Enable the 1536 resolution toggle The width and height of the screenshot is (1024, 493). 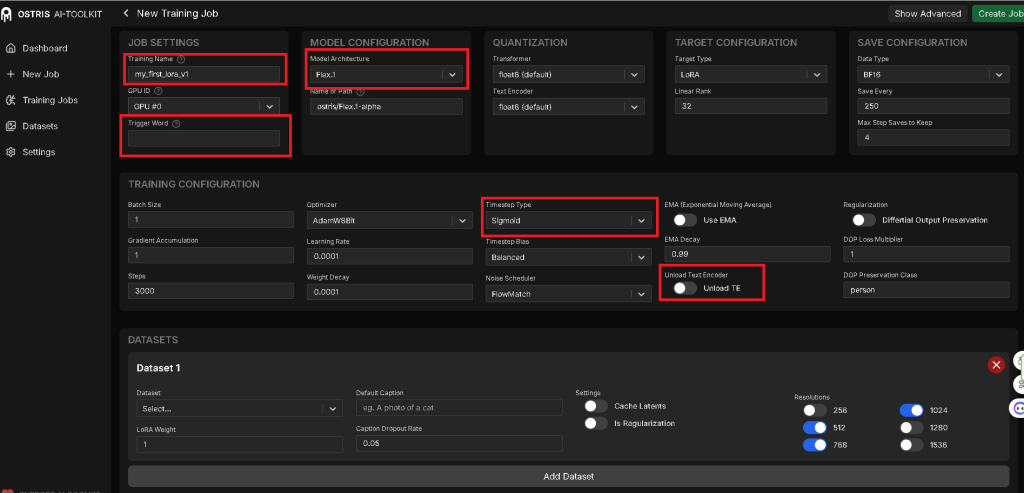tap(911, 445)
